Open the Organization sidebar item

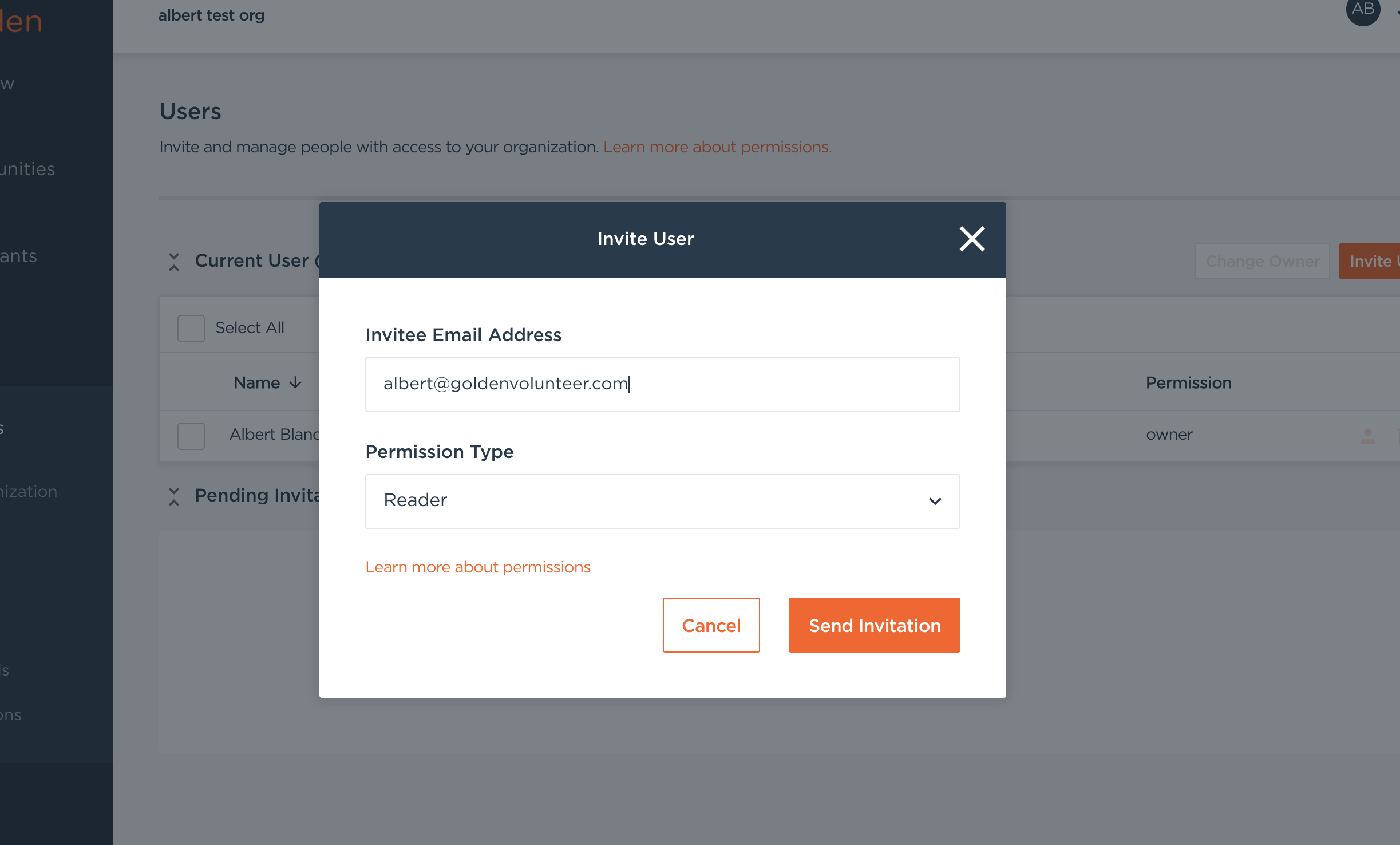pos(29,492)
